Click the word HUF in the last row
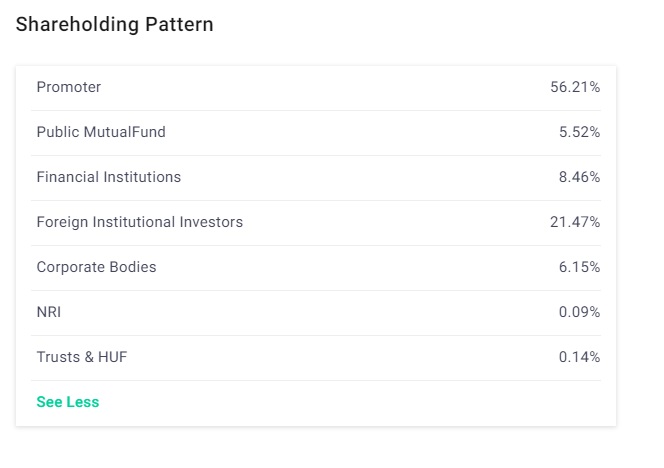The width and height of the screenshot is (664, 468). (113, 357)
